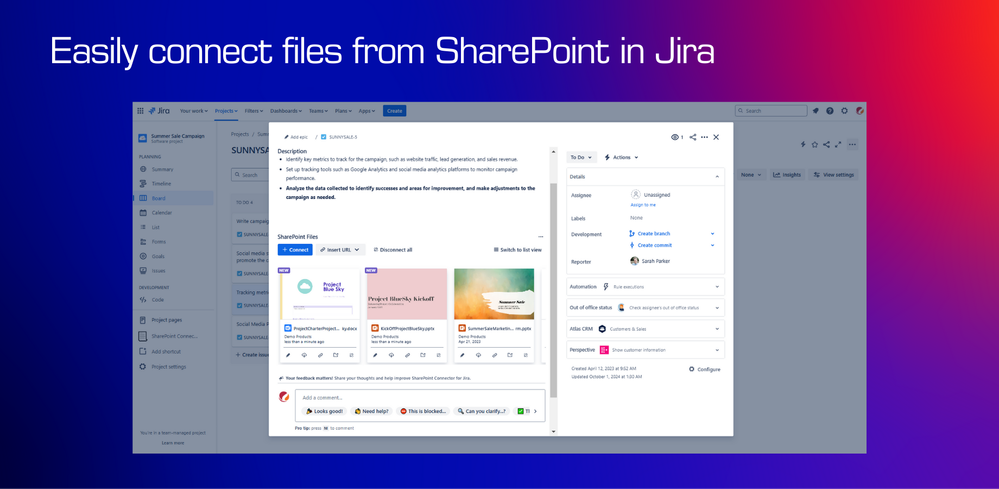The width and height of the screenshot is (999, 489).
Task: Disconnect the ProjectCharterProject docx file
Action: pos(352,355)
